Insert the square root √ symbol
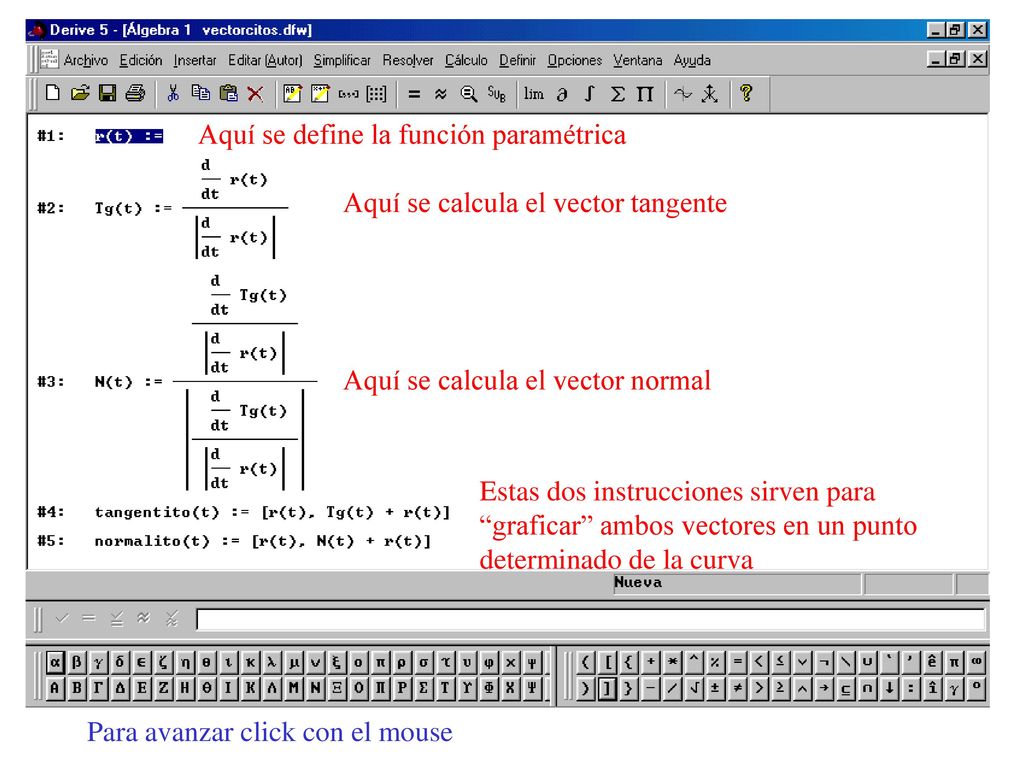The image size is (1024, 768). pyautogui.click(x=694, y=687)
